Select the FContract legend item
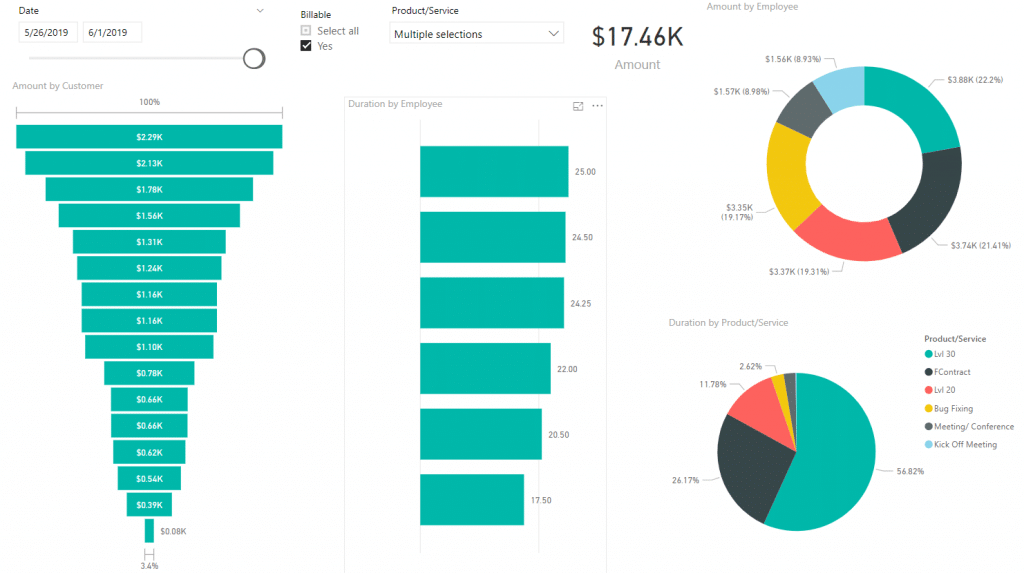Screen dimensions: 1024x573 (x=948, y=372)
